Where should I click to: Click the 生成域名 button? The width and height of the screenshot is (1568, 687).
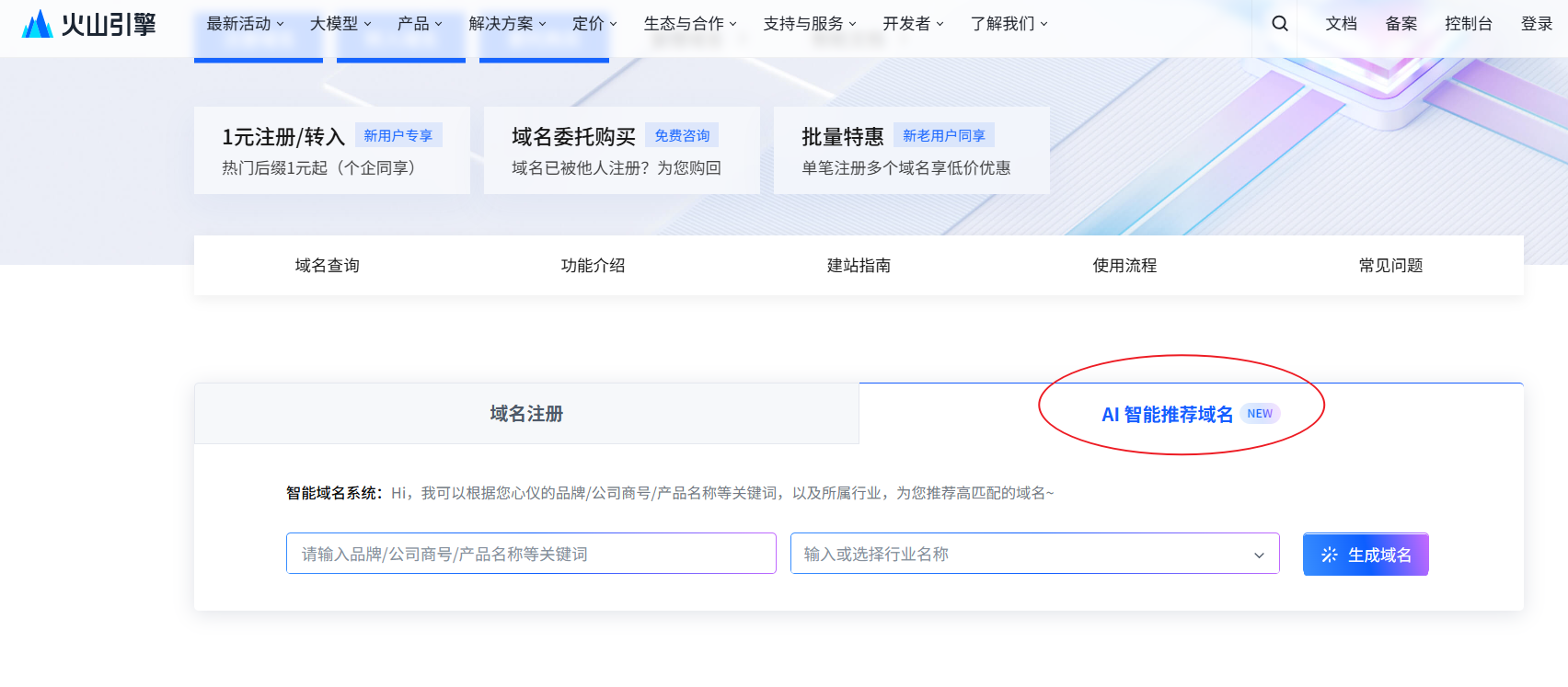[x=1366, y=555]
